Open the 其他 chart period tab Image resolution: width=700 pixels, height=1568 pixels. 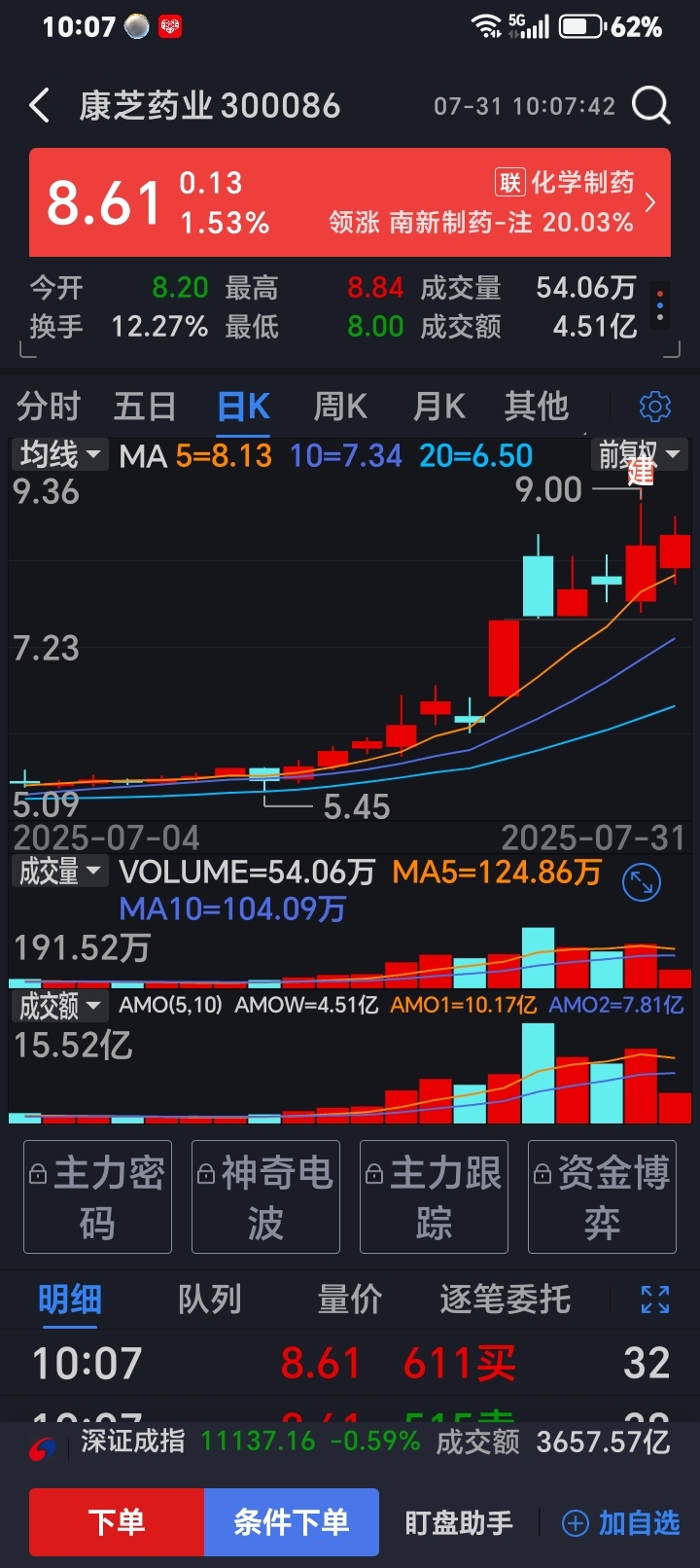[537, 407]
